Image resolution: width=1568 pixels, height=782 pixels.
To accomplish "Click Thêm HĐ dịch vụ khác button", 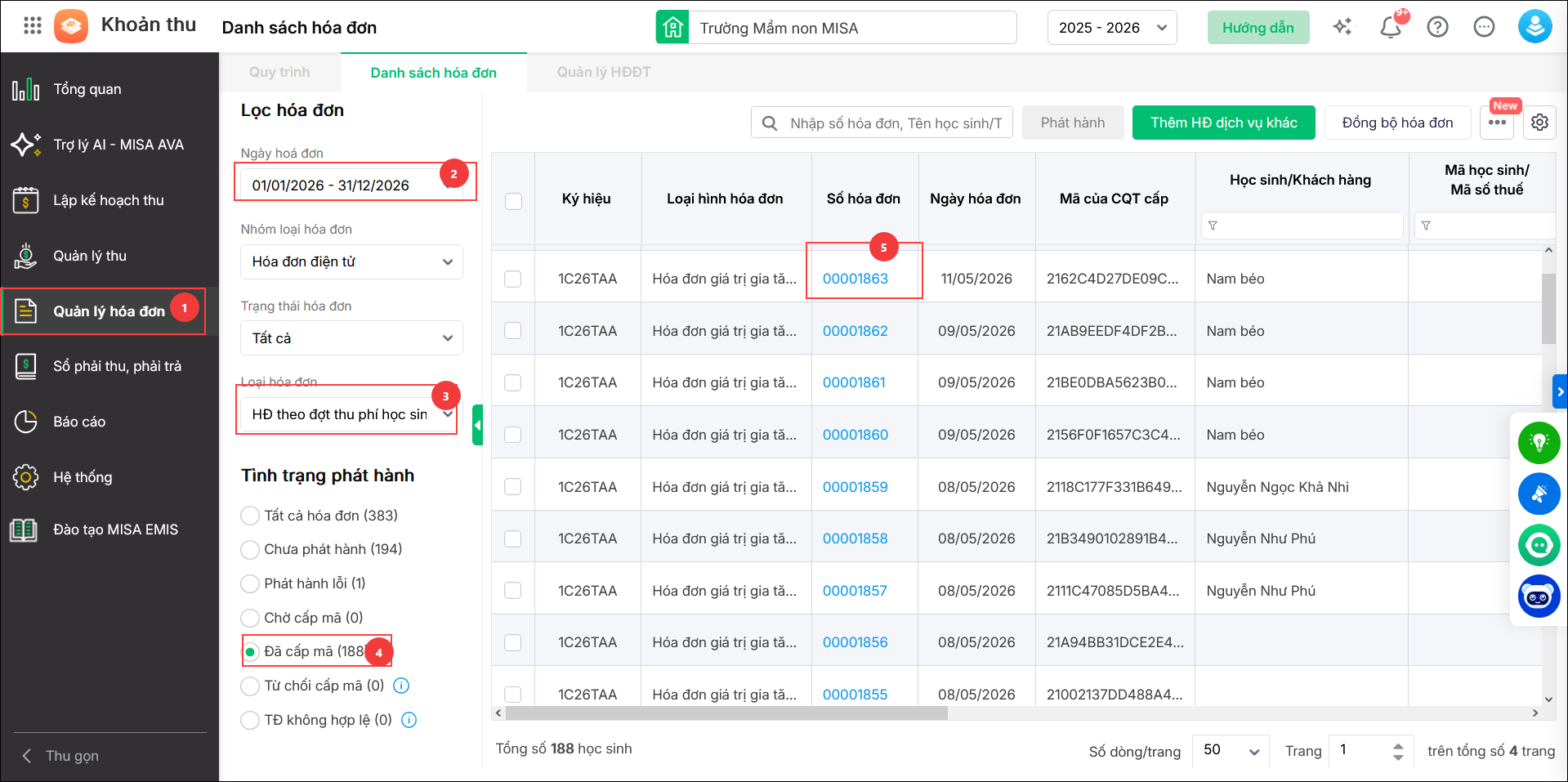I will click(1223, 123).
